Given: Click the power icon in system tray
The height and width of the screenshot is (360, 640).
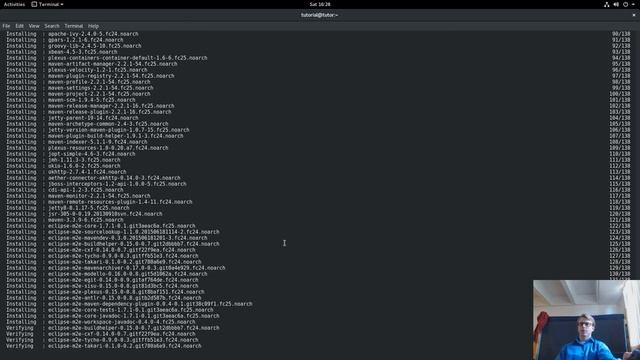Looking at the screenshot, I should 625,4.
